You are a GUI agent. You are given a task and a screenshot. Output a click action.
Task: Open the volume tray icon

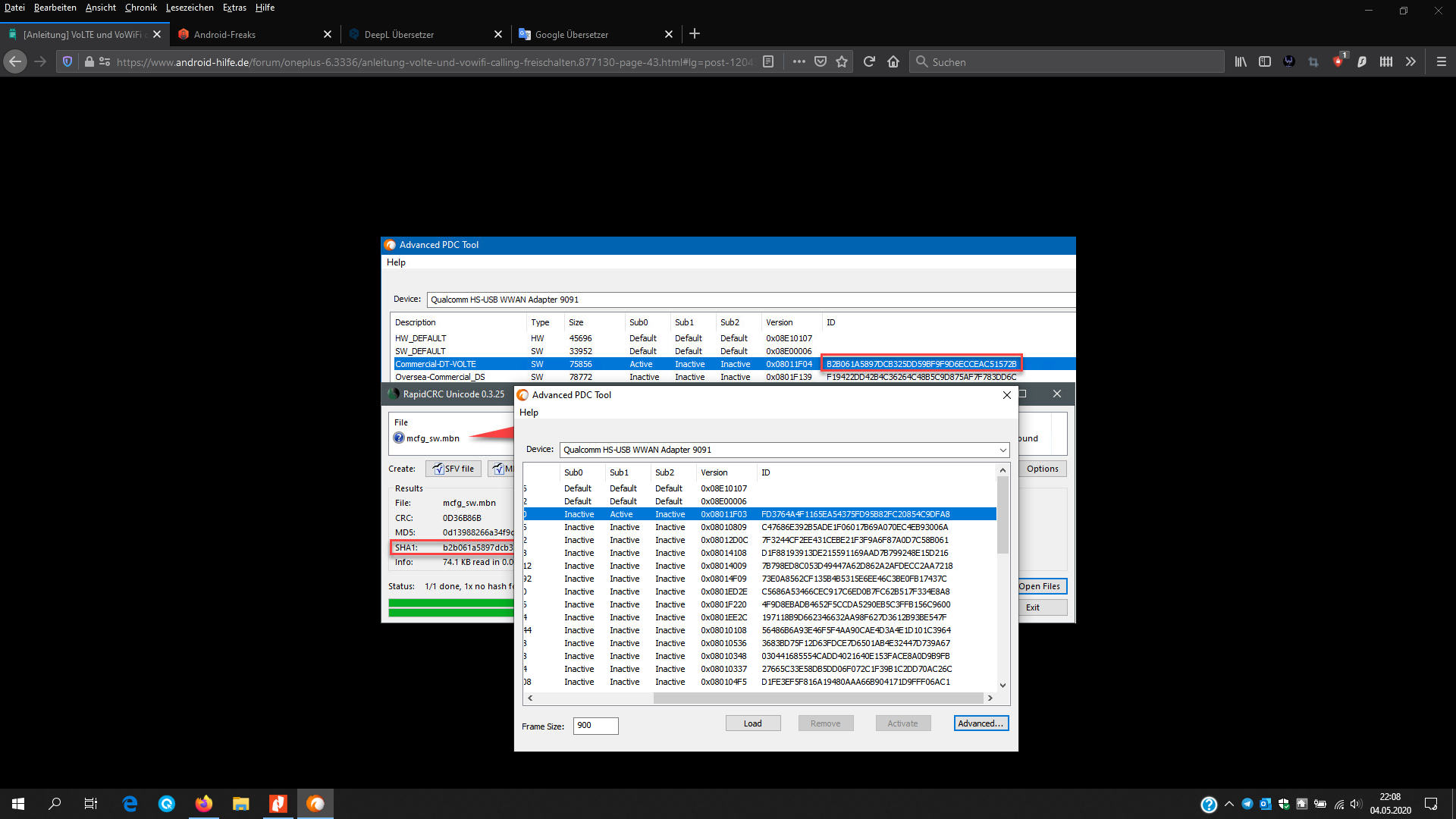tap(1357, 804)
